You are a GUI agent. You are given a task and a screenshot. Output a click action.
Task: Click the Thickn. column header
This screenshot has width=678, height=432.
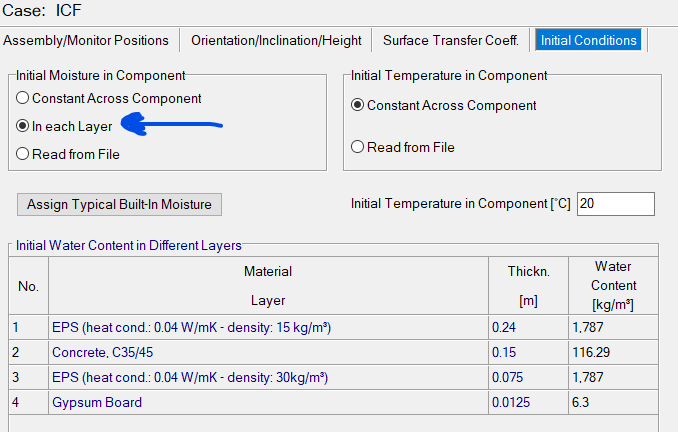point(528,285)
